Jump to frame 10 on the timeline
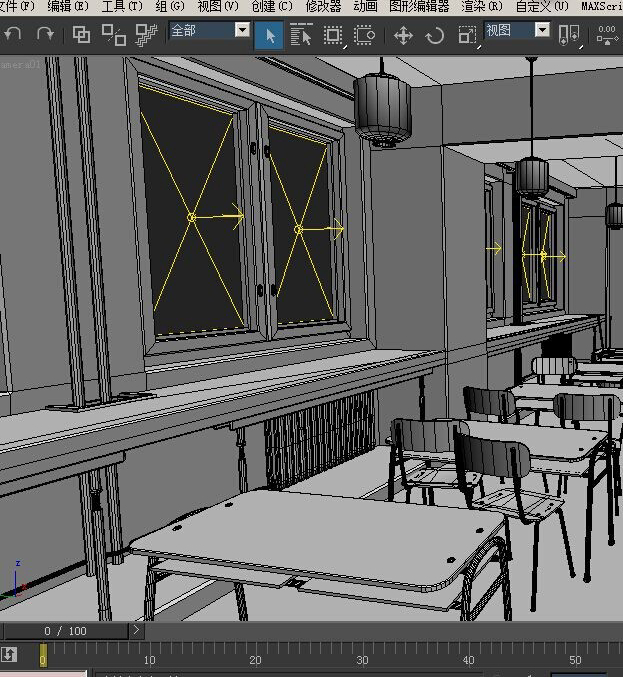 click(149, 660)
